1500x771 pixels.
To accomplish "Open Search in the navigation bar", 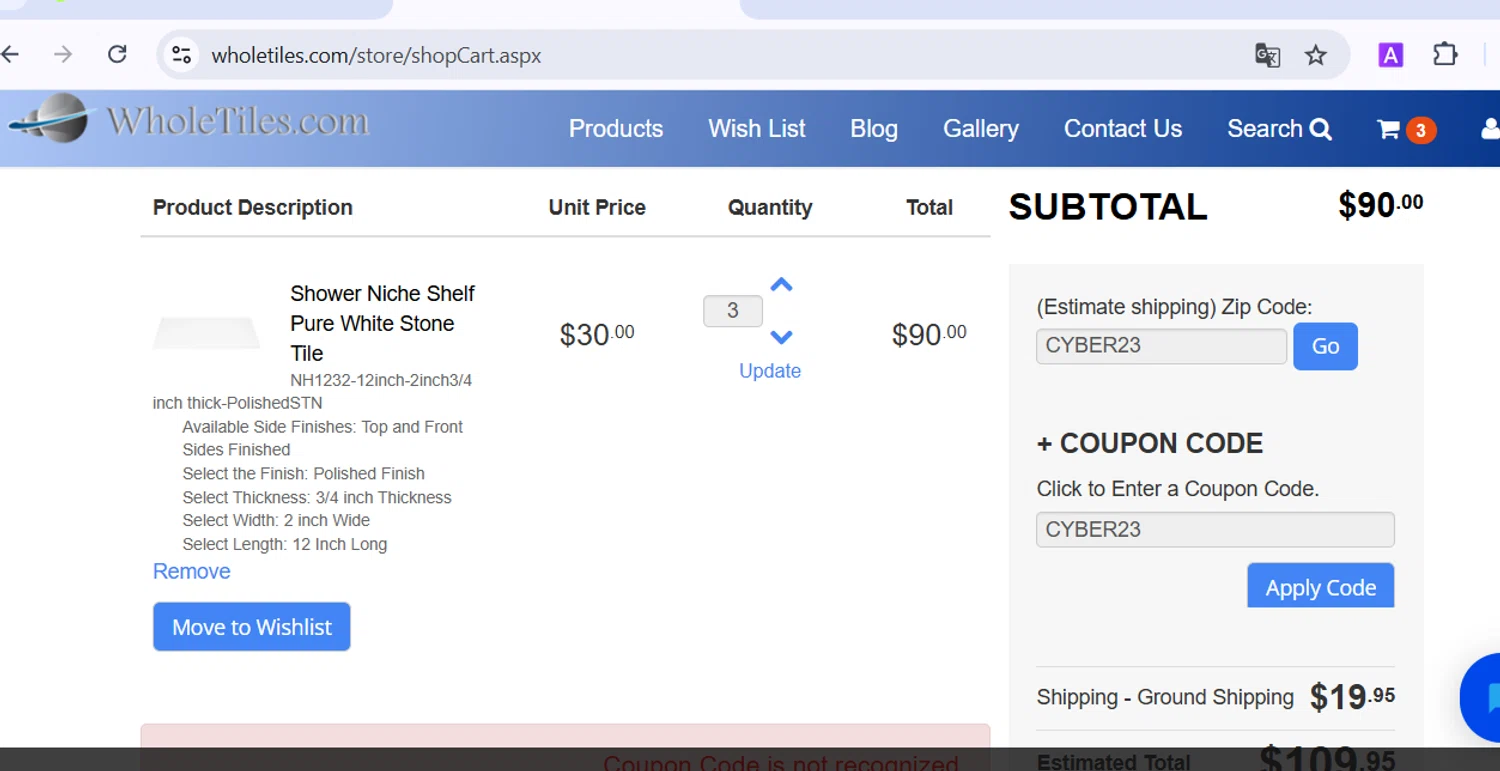I will click(x=1279, y=129).
